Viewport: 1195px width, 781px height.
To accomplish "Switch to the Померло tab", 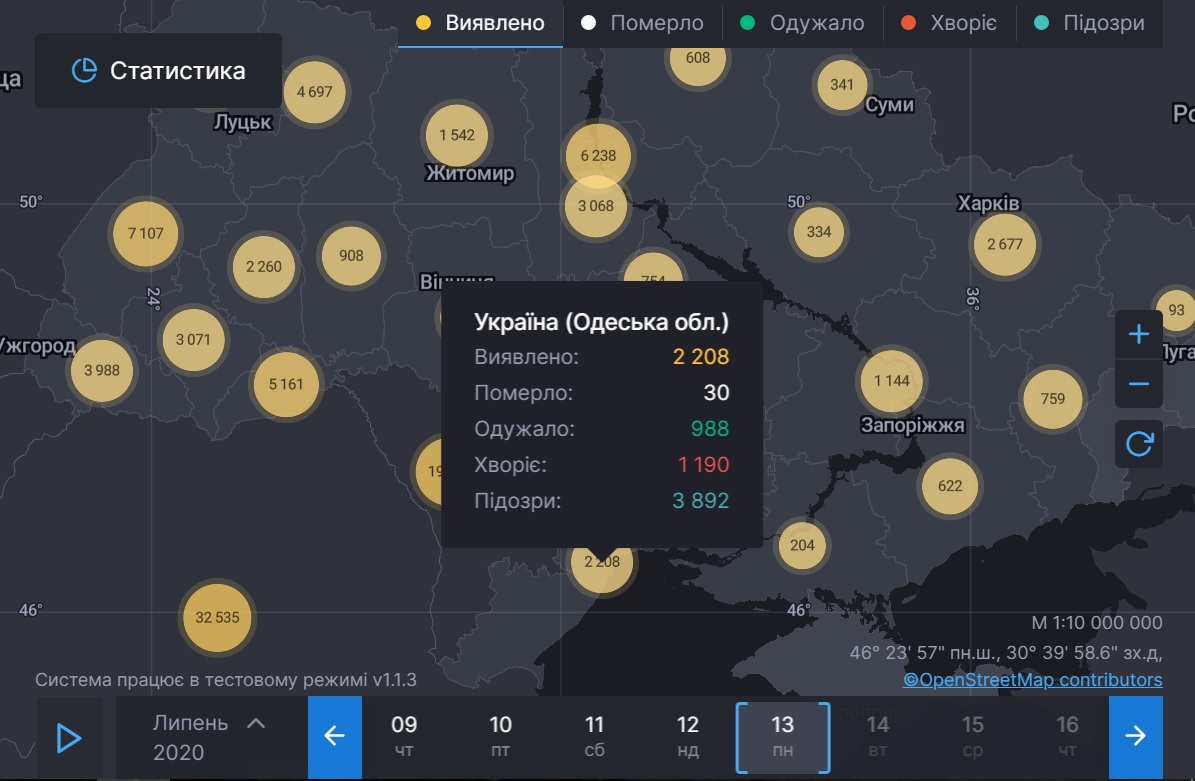I will tap(642, 23).
